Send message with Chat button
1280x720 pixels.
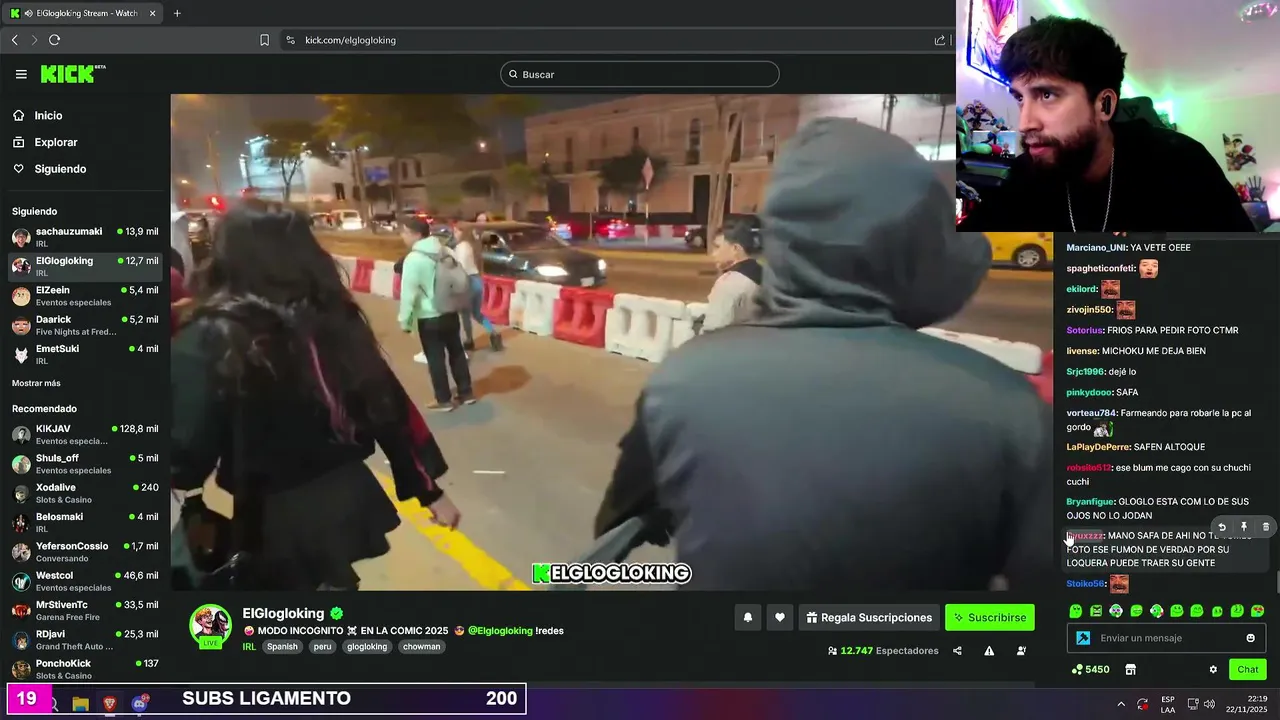[1248, 669]
